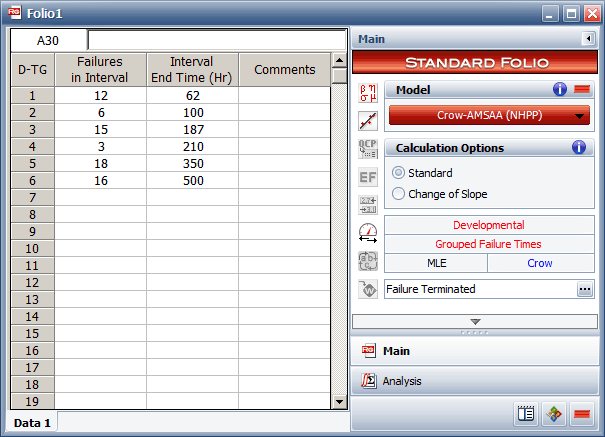Click the Plot icon
Viewport: 605px width, 437px height.
(x=368, y=120)
